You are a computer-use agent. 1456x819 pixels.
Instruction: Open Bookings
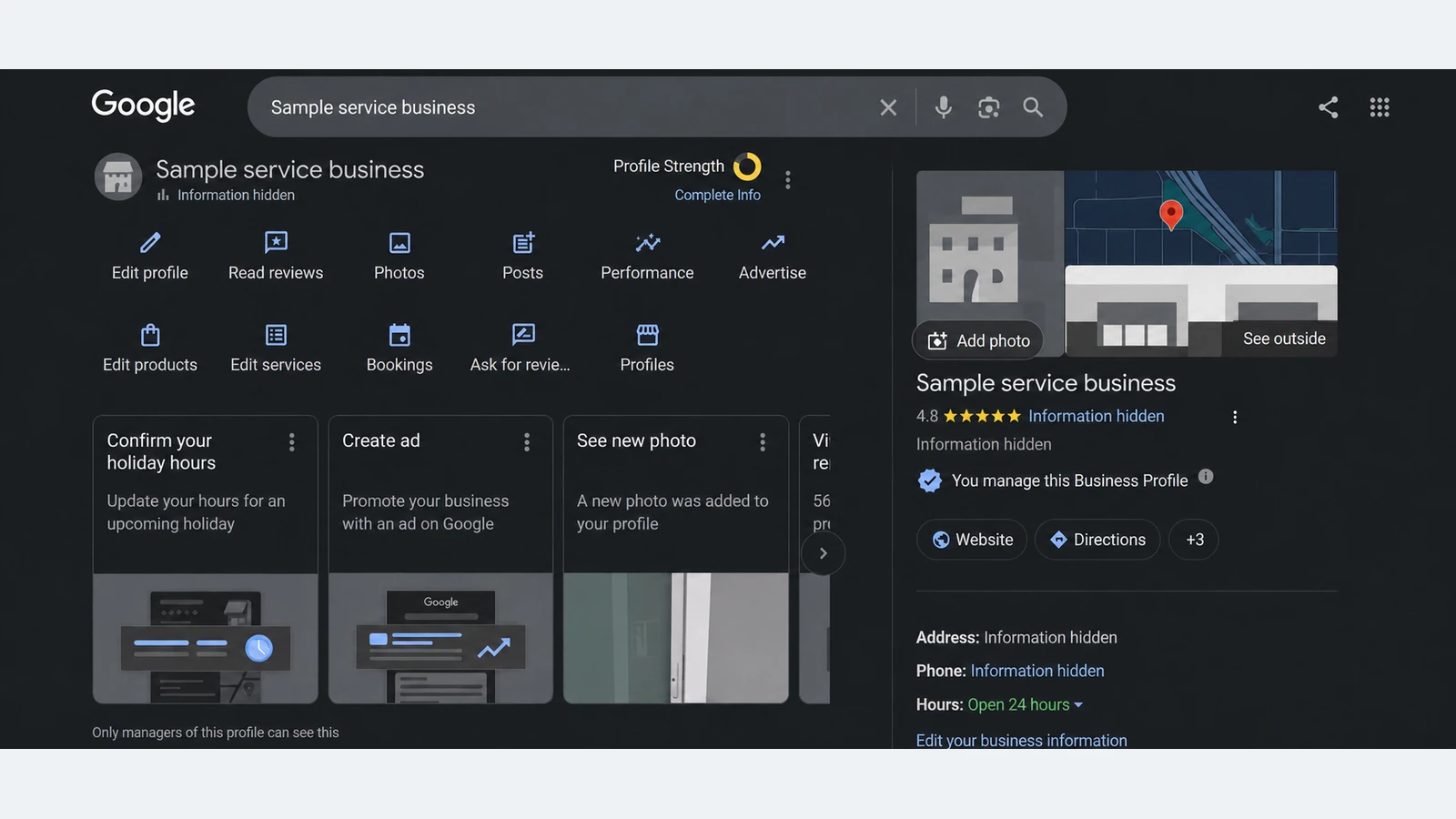tap(399, 348)
